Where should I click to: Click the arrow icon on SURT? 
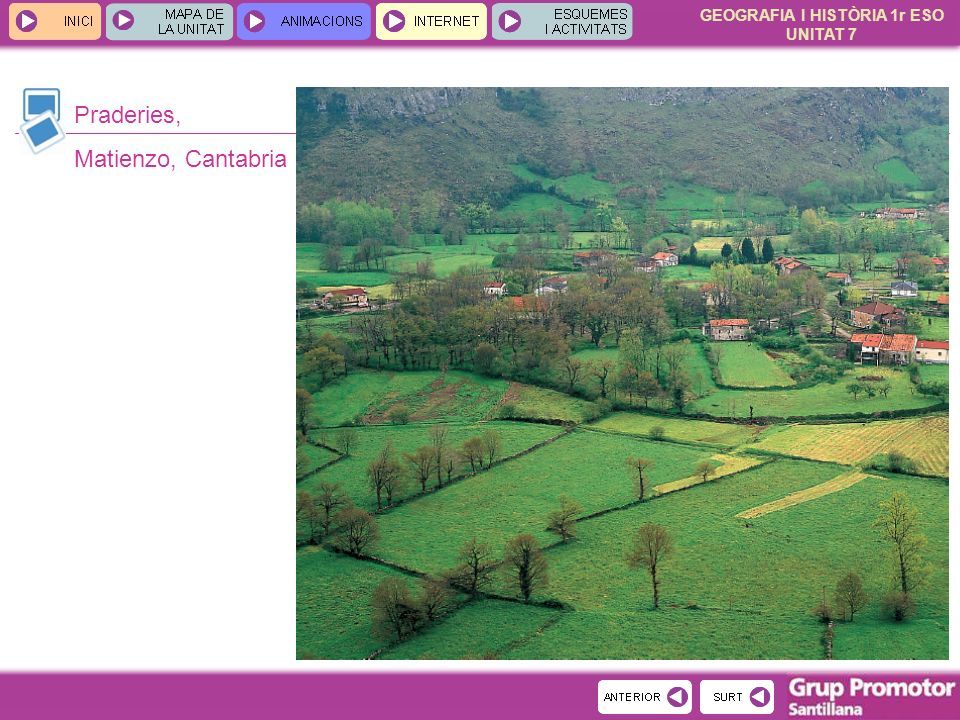point(760,697)
